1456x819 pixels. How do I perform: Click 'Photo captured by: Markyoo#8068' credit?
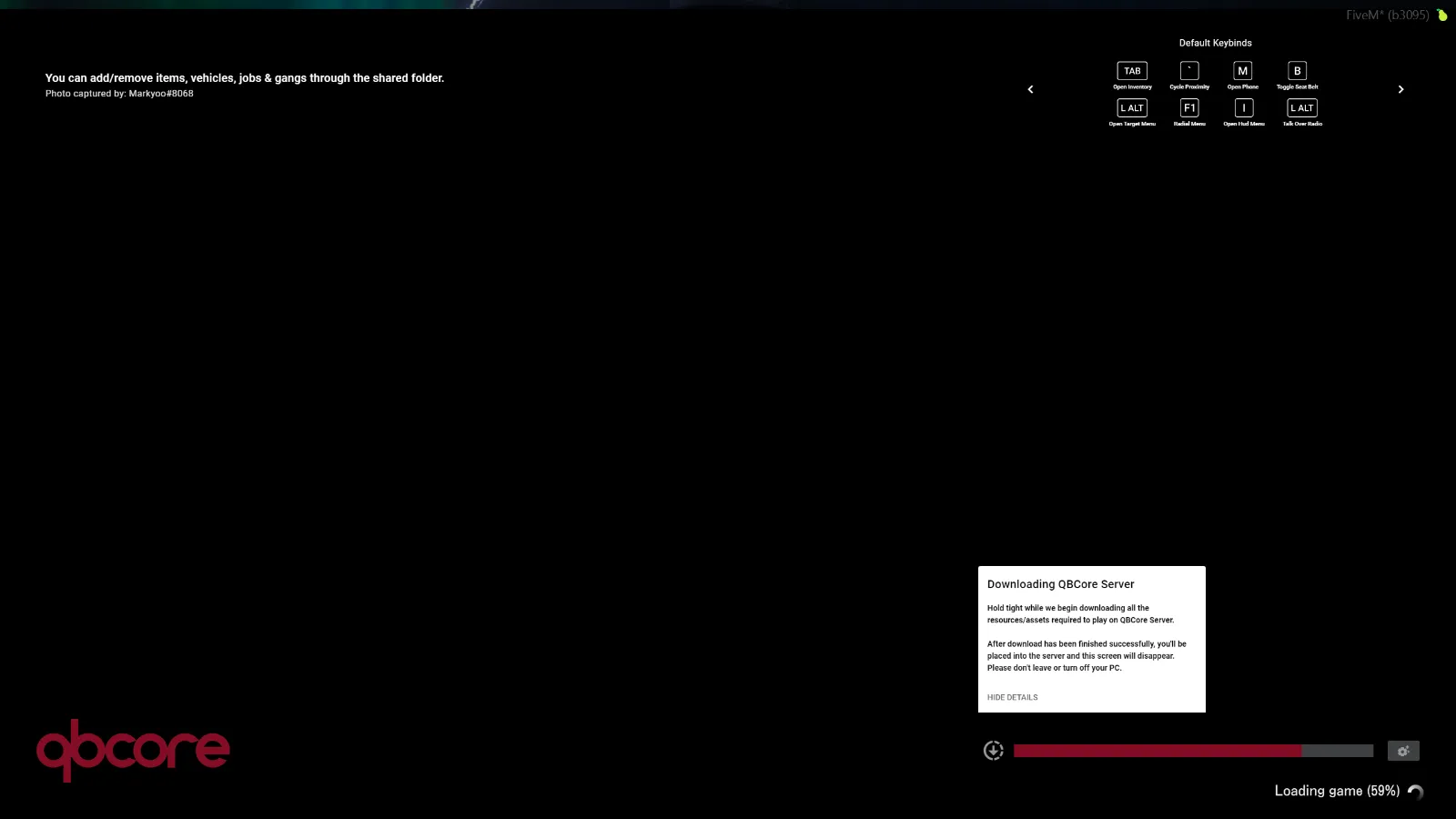point(119,94)
